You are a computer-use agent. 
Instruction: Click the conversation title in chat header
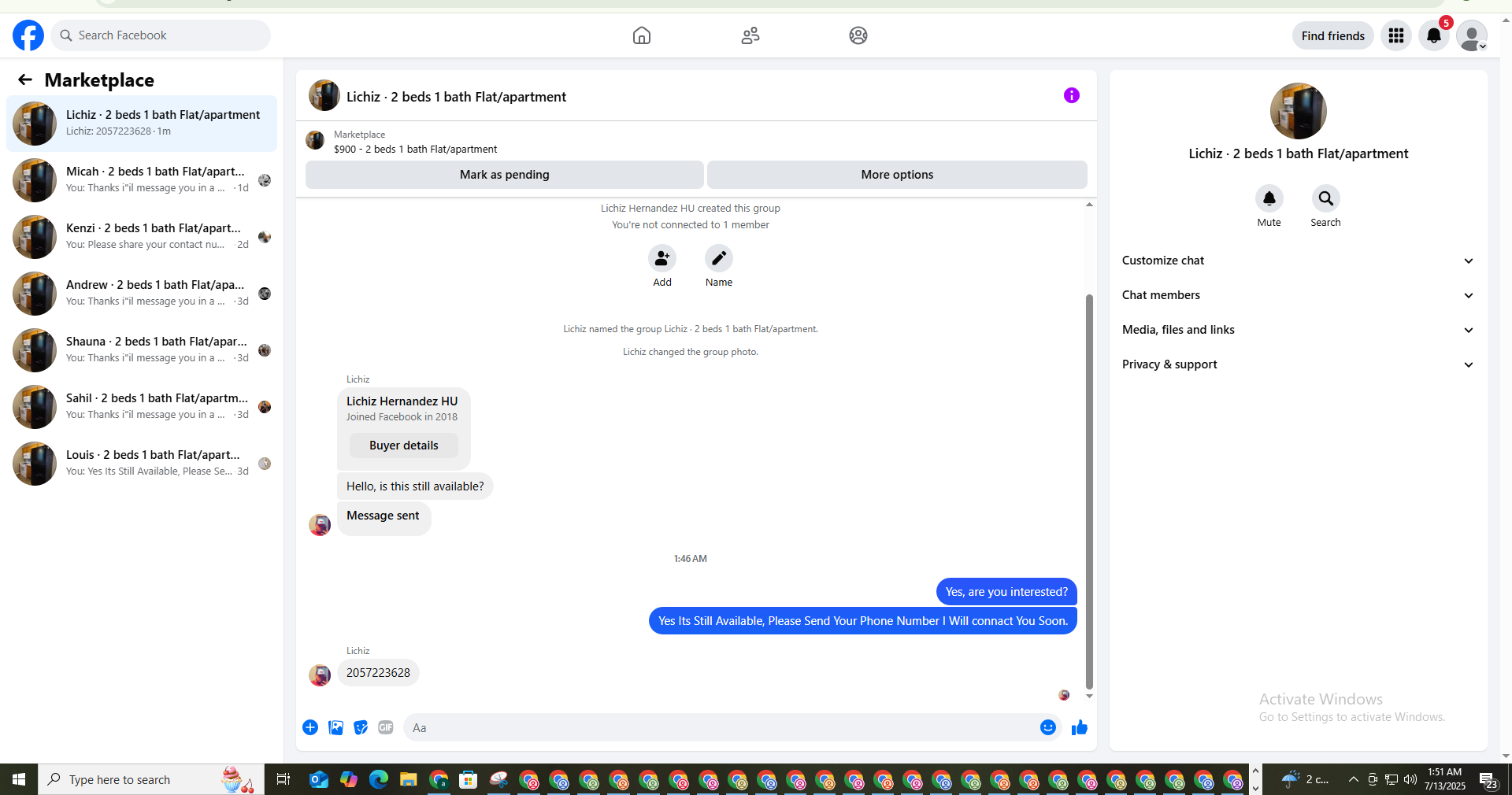click(x=457, y=97)
